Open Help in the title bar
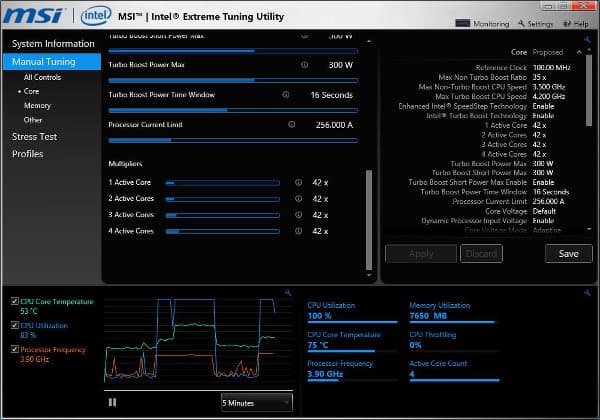The width and height of the screenshot is (600, 420). point(576,24)
